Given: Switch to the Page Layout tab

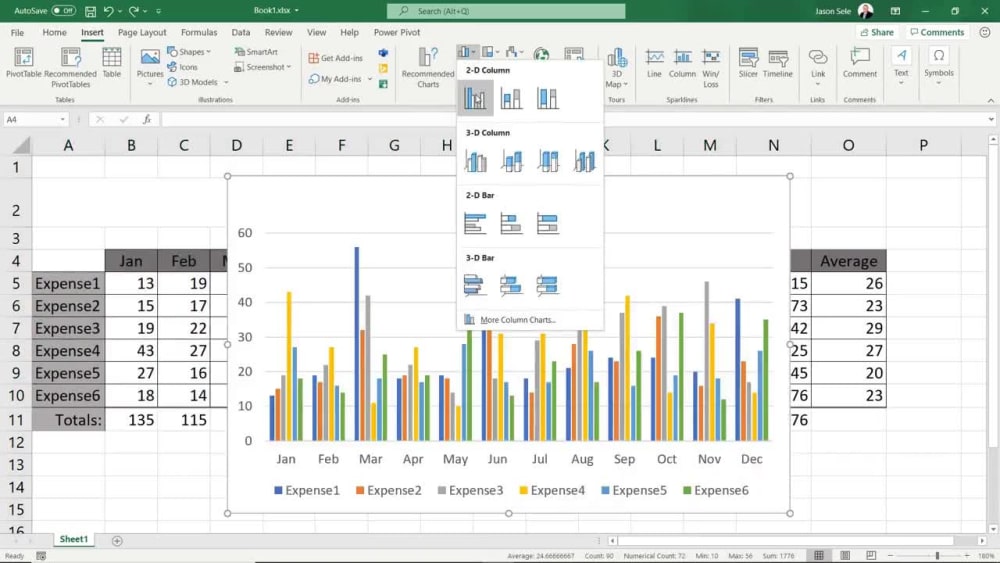Looking at the screenshot, I should (142, 32).
